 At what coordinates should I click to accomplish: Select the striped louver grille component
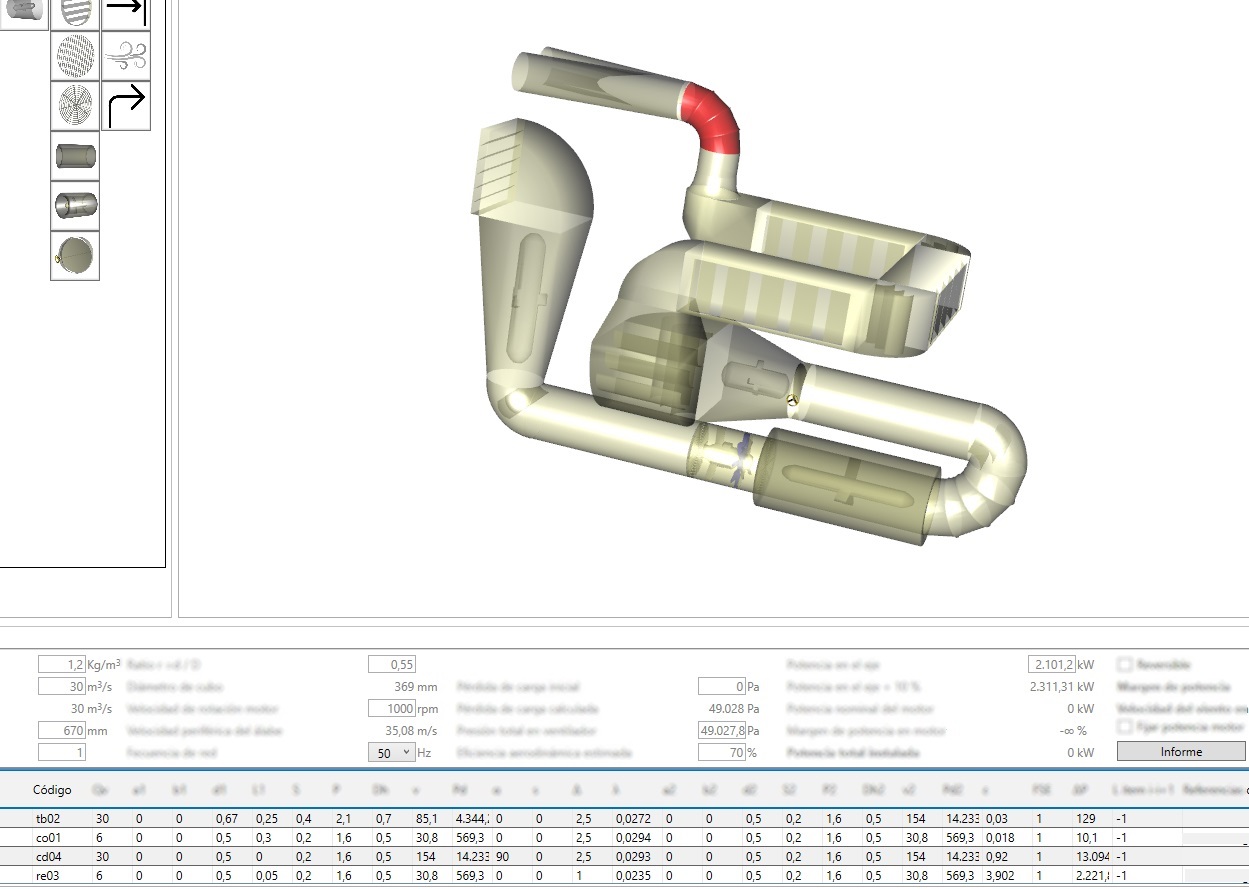click(x=75, y=13)
